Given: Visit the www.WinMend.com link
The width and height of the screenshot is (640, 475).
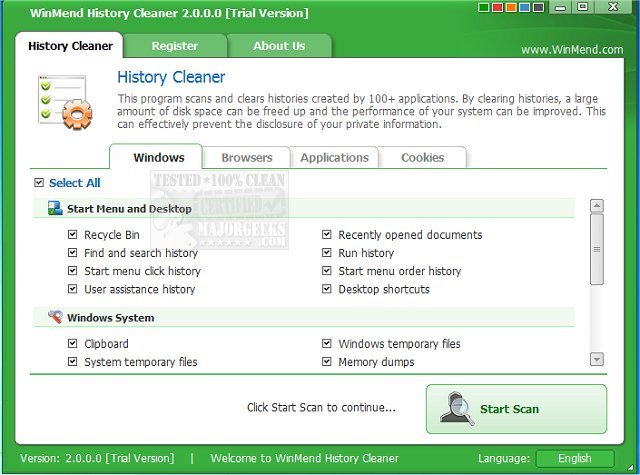Looking at the screenshot, I should [572, 50].
